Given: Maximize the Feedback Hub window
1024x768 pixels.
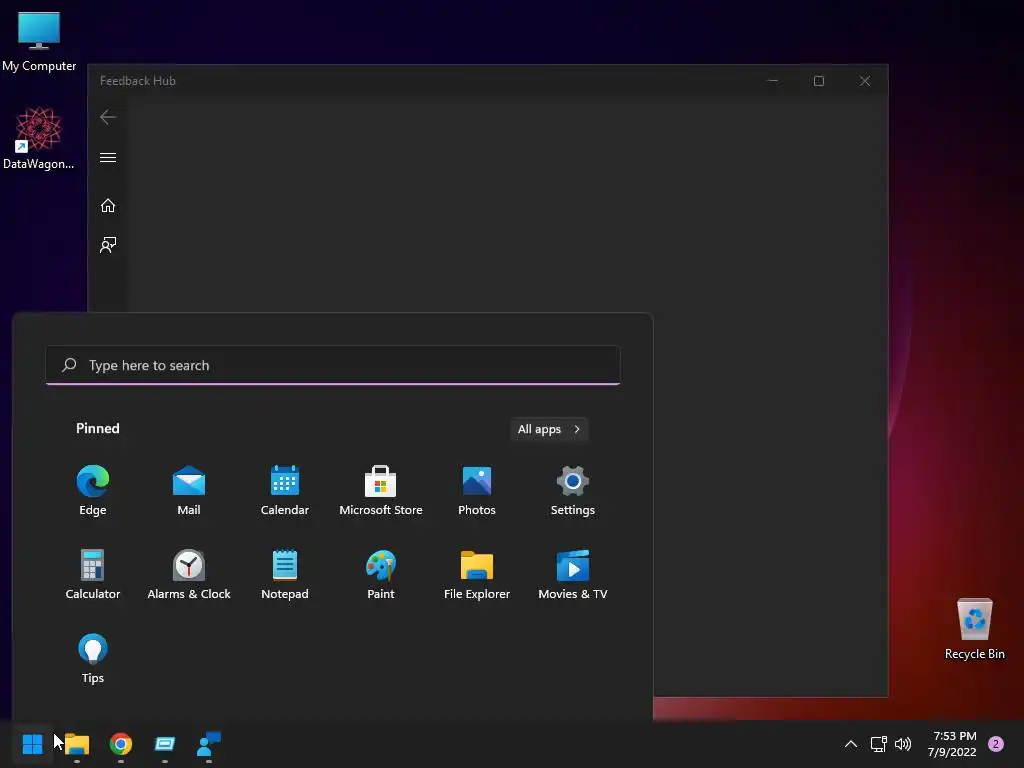Looking at the screenshot, I should pyautogui.click(x=819, y=81).
